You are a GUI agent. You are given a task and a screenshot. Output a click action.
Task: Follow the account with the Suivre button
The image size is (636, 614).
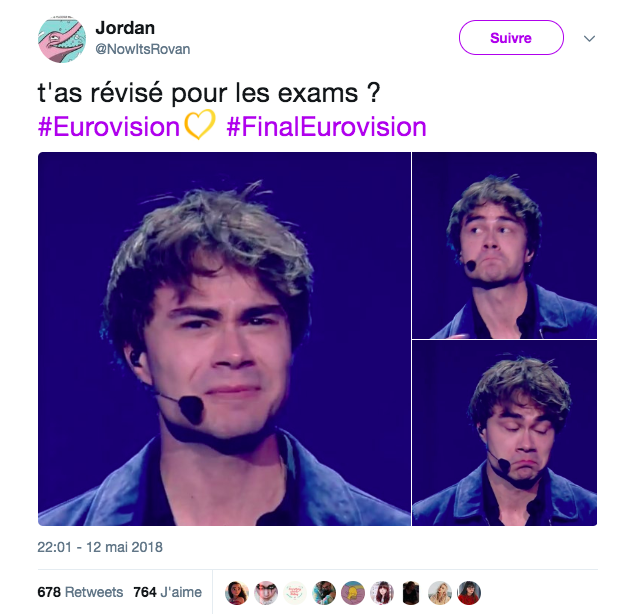[x=511, y=38]
